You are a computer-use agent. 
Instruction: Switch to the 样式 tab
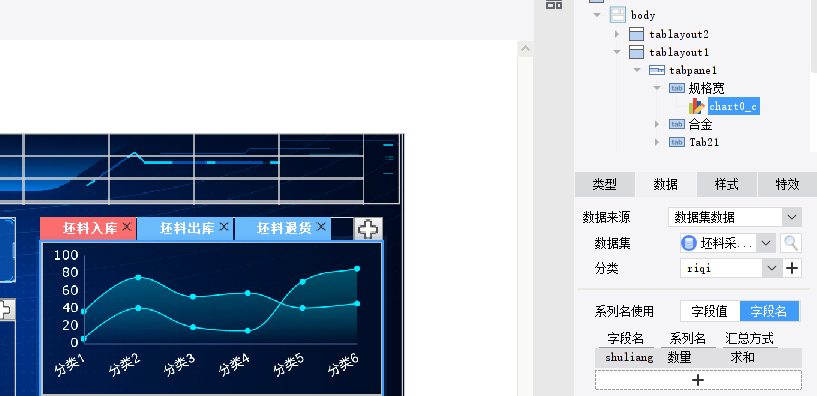[x=726, y=184]
